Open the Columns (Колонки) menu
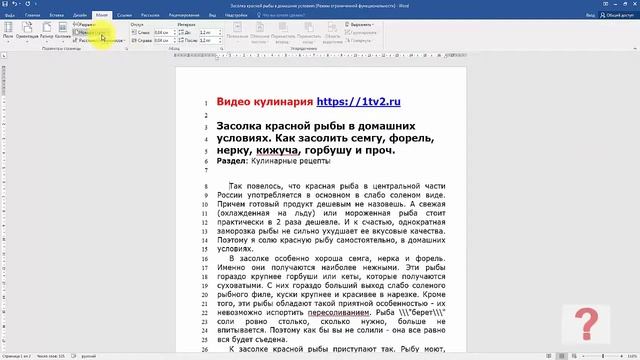Viewport: 640px width, 360px height. coord(62,31)
